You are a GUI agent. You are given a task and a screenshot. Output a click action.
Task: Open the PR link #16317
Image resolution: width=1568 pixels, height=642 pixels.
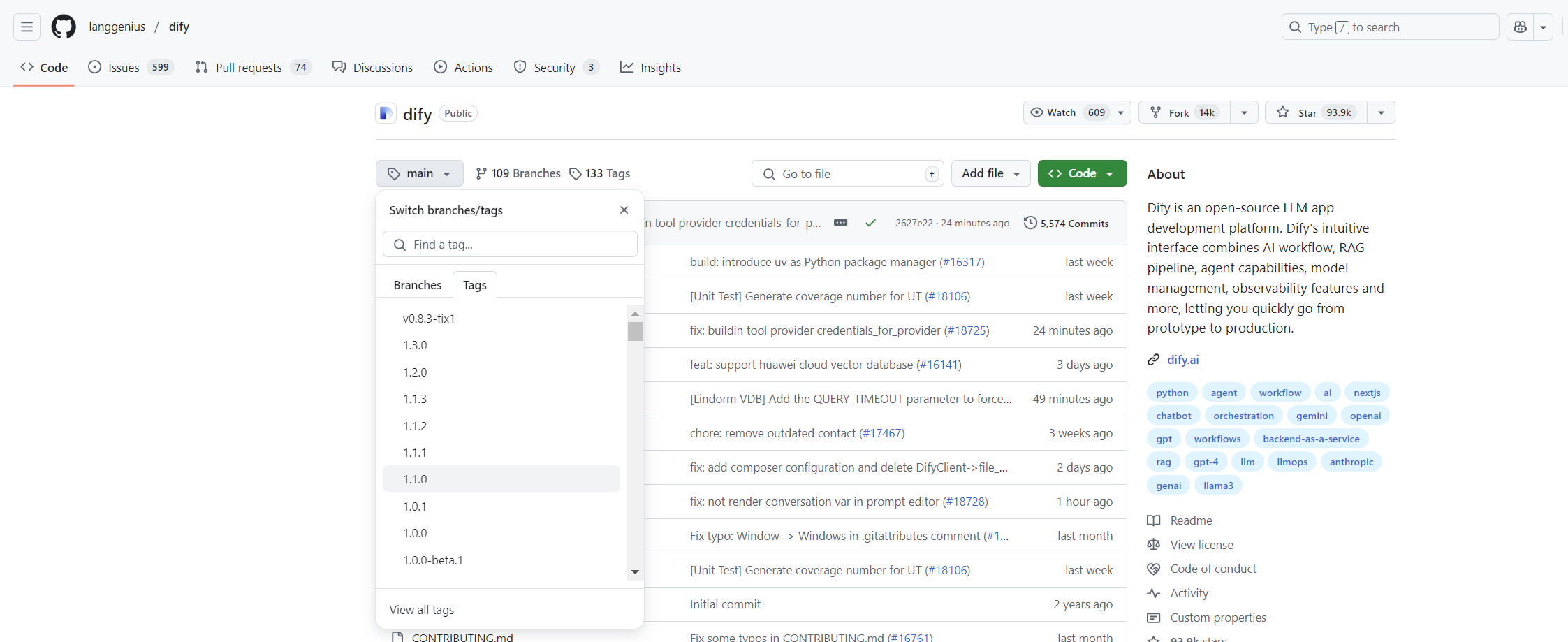962,262
